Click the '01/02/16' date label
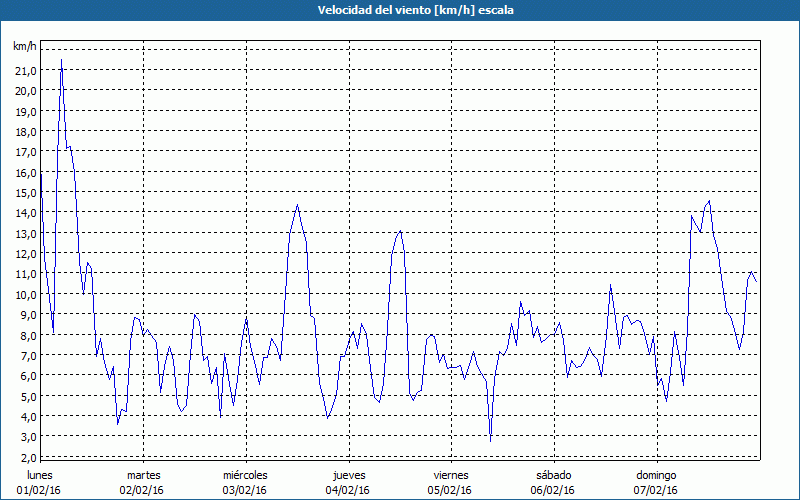The width and height of the screenshot is (800, 500). (x=40, y=490)
